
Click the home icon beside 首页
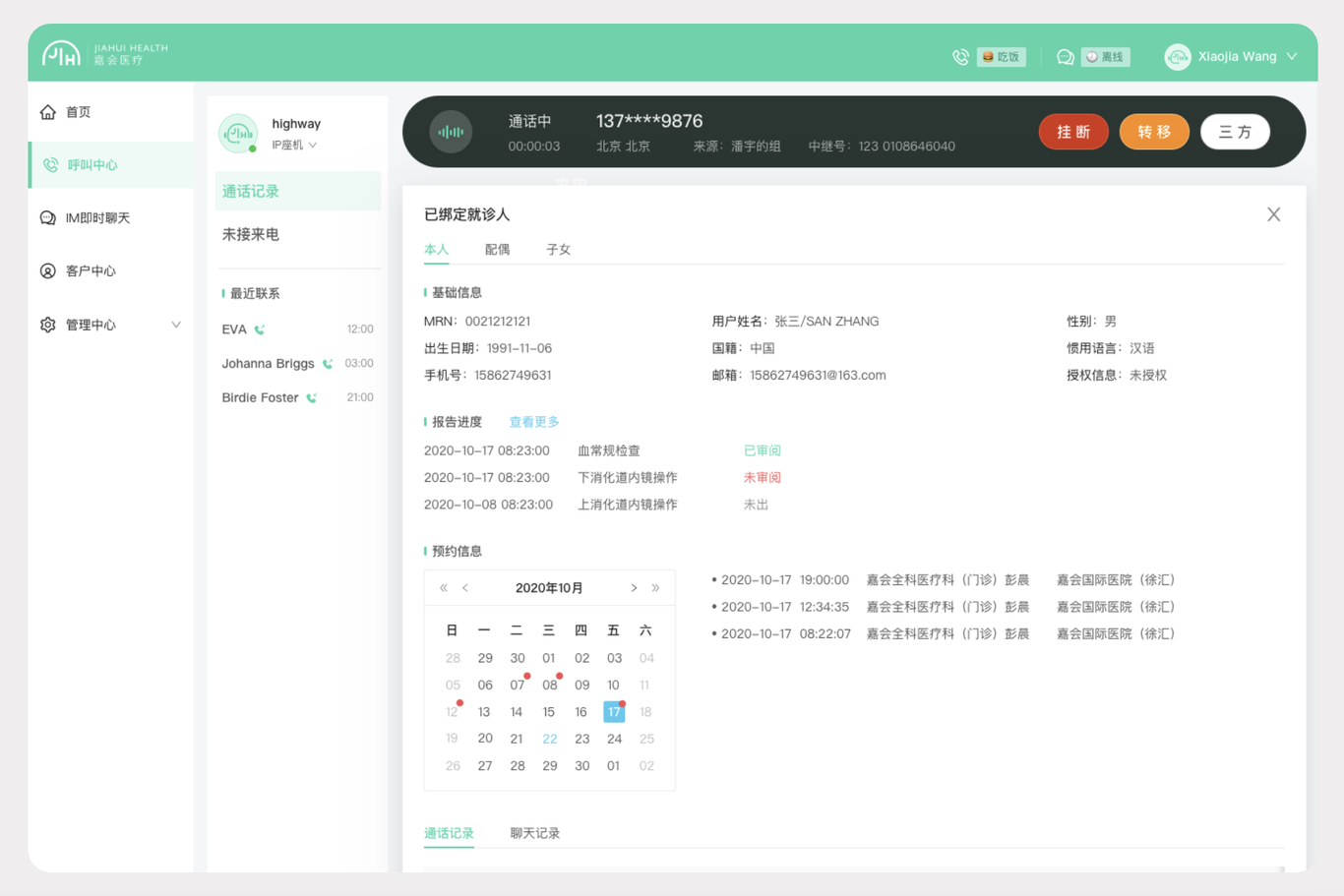coord(48,112)
